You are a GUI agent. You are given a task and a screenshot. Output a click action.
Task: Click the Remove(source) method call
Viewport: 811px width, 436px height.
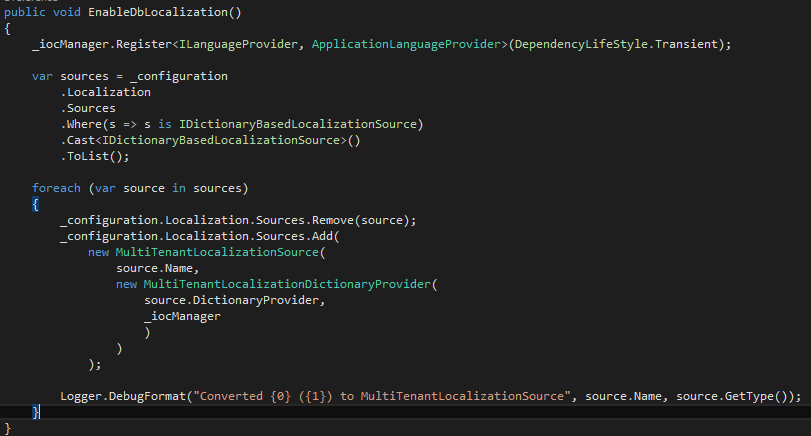(361, 220)
